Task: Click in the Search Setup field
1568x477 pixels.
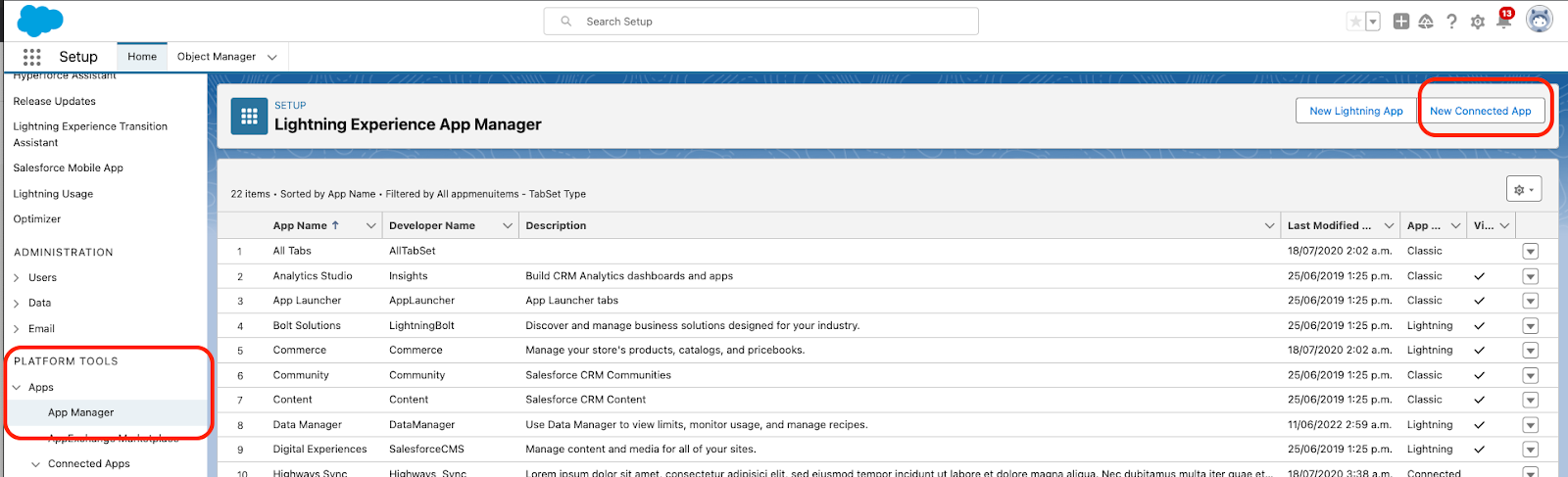Action: (760, 22)
